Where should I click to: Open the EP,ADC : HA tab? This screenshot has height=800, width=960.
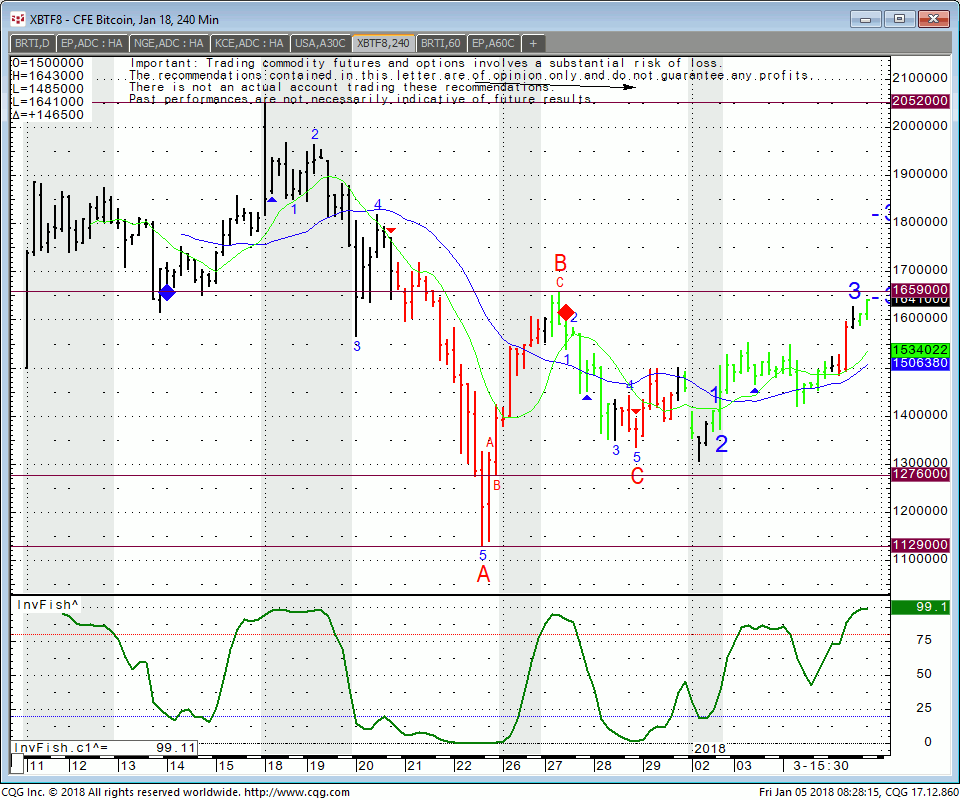pyautogui.click(x=92, y=43)
